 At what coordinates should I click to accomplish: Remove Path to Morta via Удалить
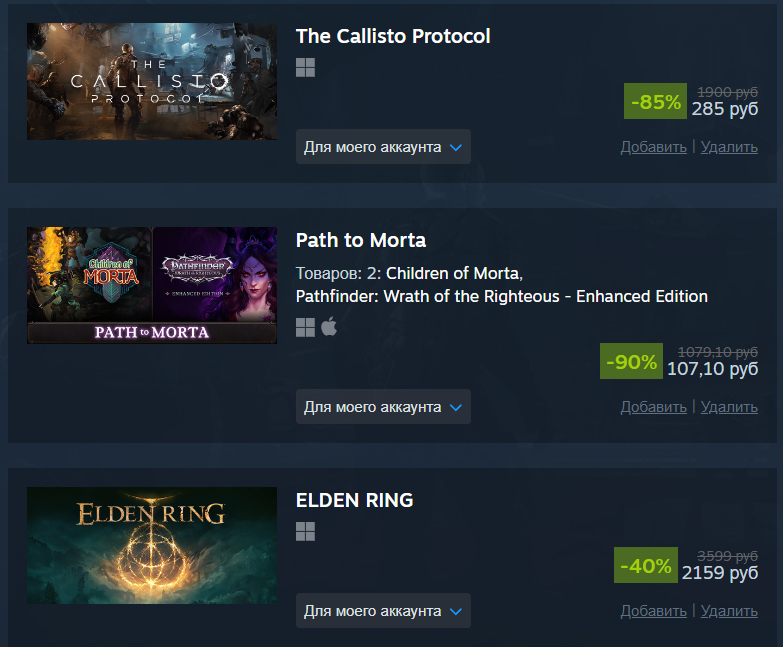tap(729, 407)
